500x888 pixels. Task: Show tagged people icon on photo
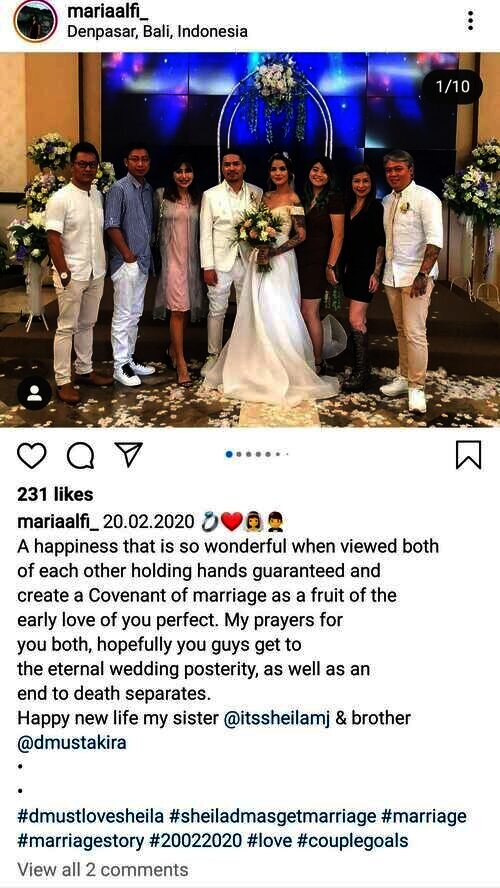[x=35, y=392]
